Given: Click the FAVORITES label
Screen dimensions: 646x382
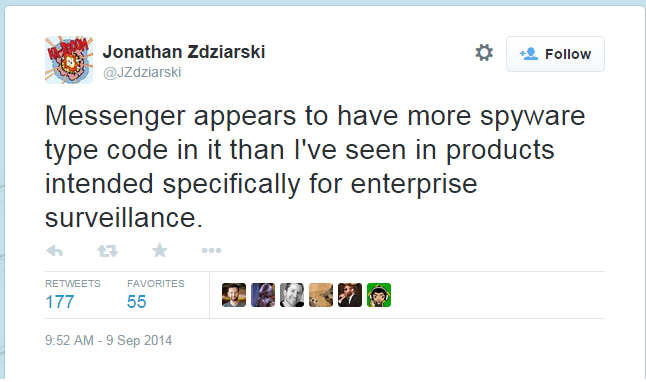Looking at the screenshot, I should (x=156, y=284).
